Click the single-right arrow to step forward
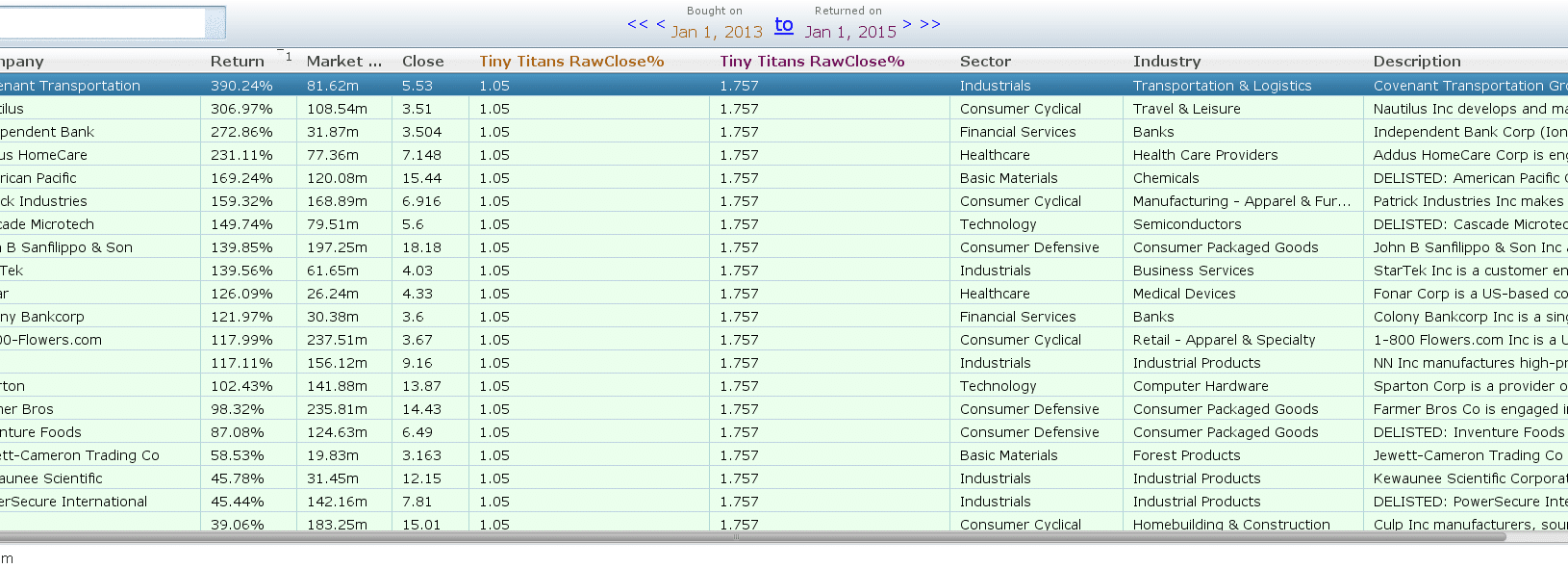1568x568 pixels. pyautogui.click(x=907, y=24)
